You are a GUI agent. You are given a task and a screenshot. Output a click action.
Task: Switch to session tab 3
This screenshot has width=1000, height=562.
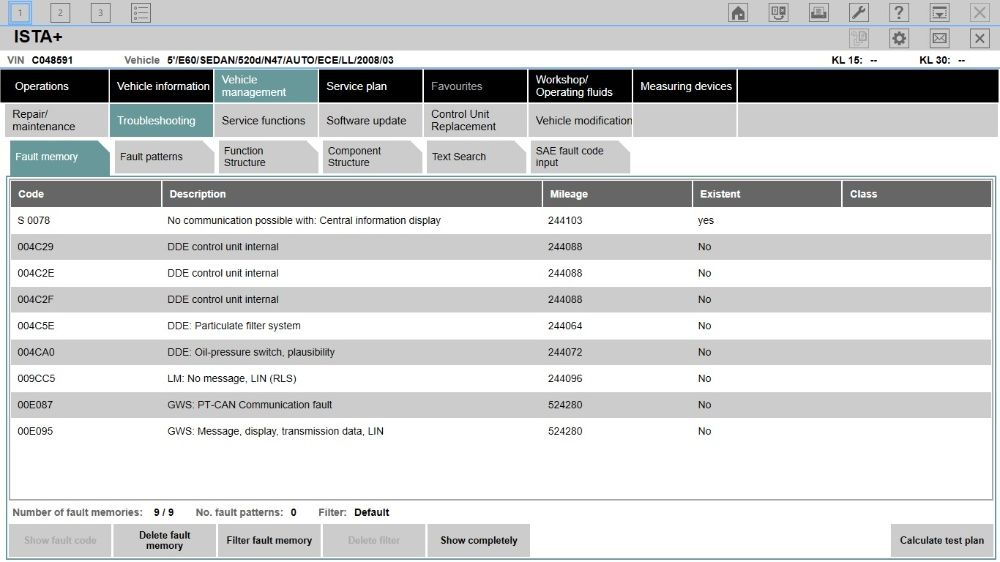pos(100,12)
